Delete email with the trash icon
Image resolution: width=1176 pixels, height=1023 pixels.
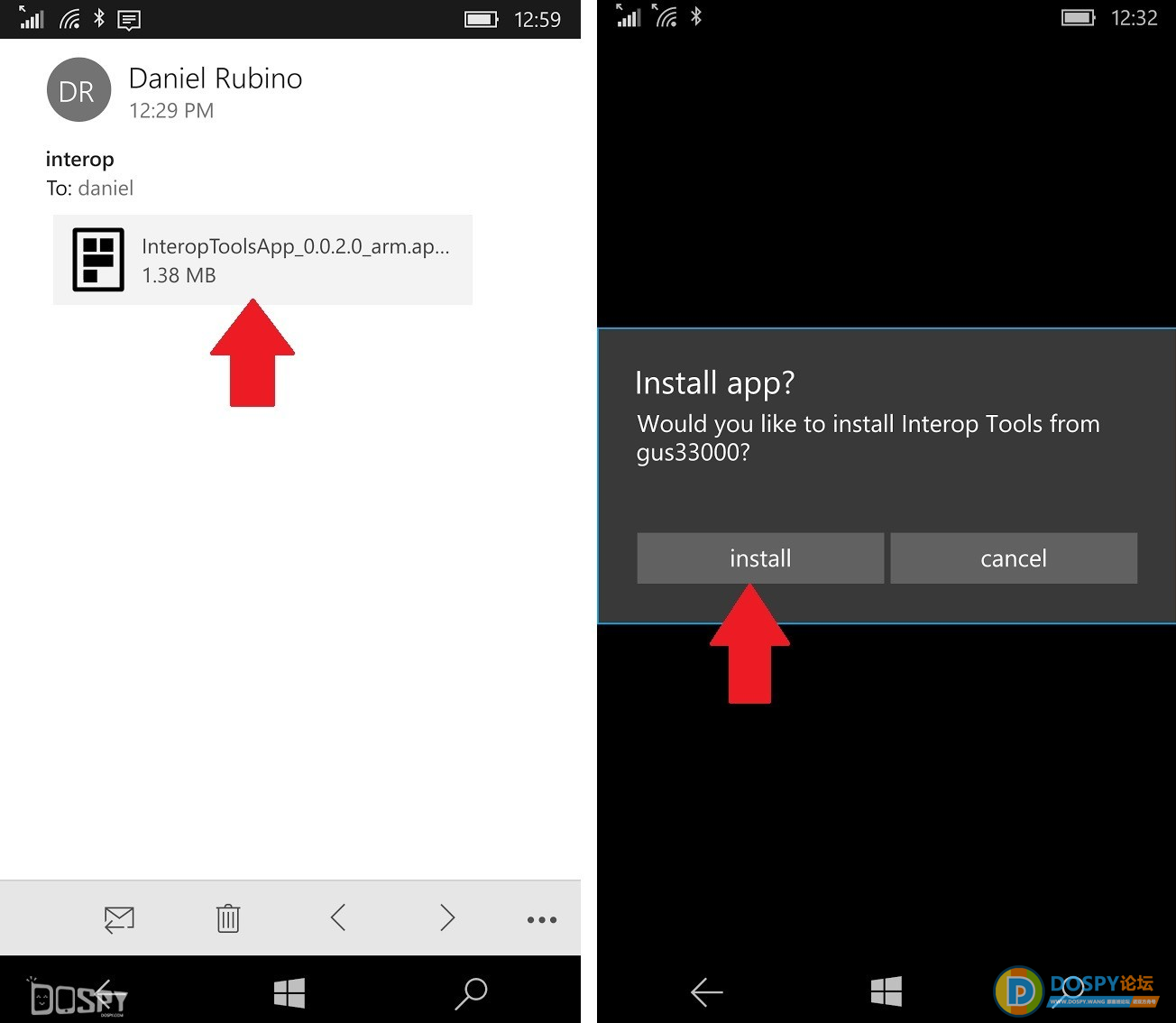(228, 918)
